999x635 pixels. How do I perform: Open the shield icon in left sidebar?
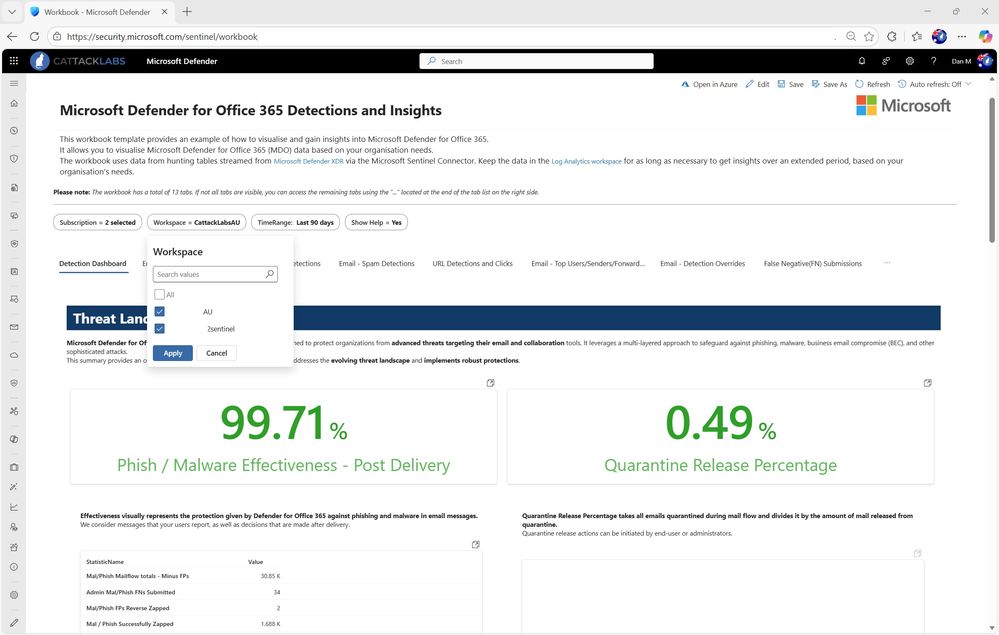(x=13, y=159)
